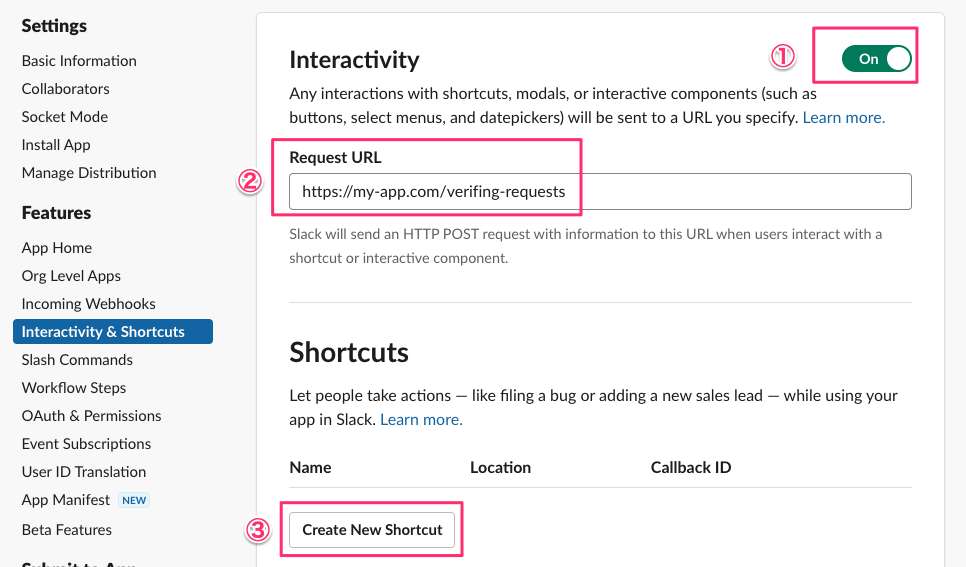
Task: Open OAuth & Permissions
Action: pyautogui.click(x=91, y=416)
